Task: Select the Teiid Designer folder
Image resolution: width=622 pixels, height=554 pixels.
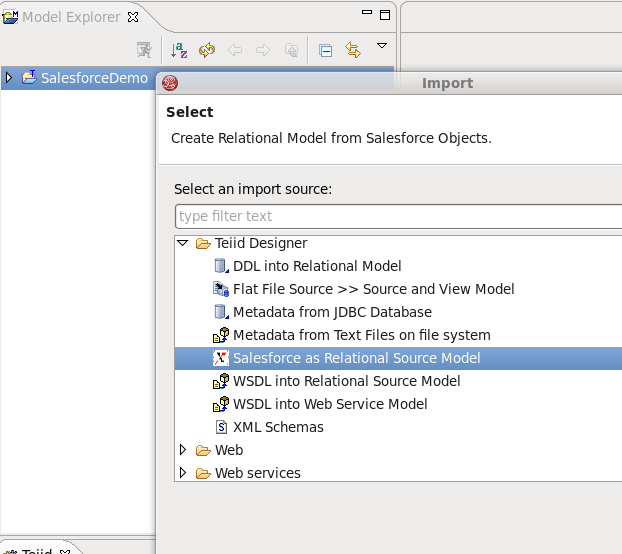Action: coord(261,243)
